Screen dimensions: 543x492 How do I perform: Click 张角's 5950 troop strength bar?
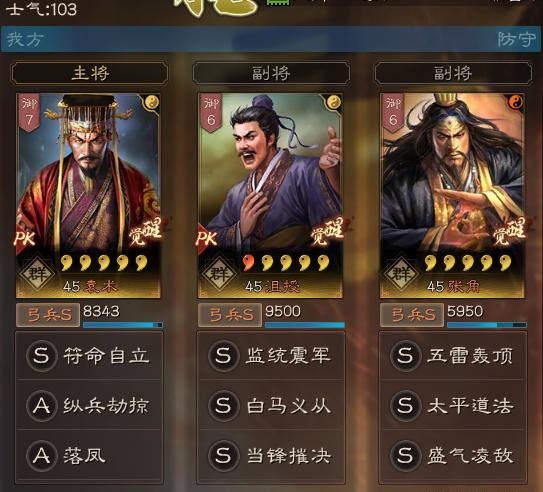pyautogui.click(x=487, y=324)
